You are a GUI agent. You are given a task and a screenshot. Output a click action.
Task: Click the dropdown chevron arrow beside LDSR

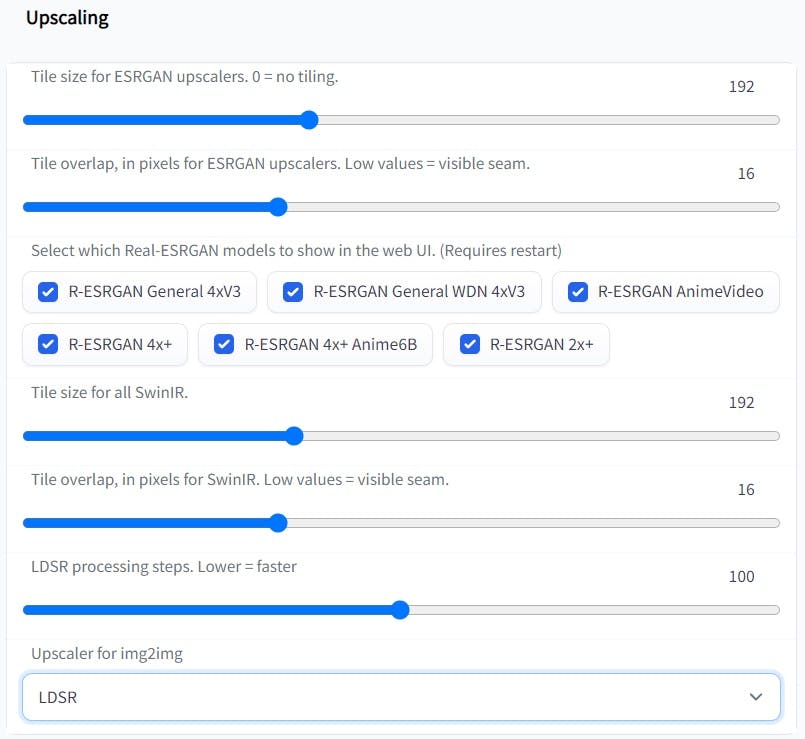(x=755, y=697)
